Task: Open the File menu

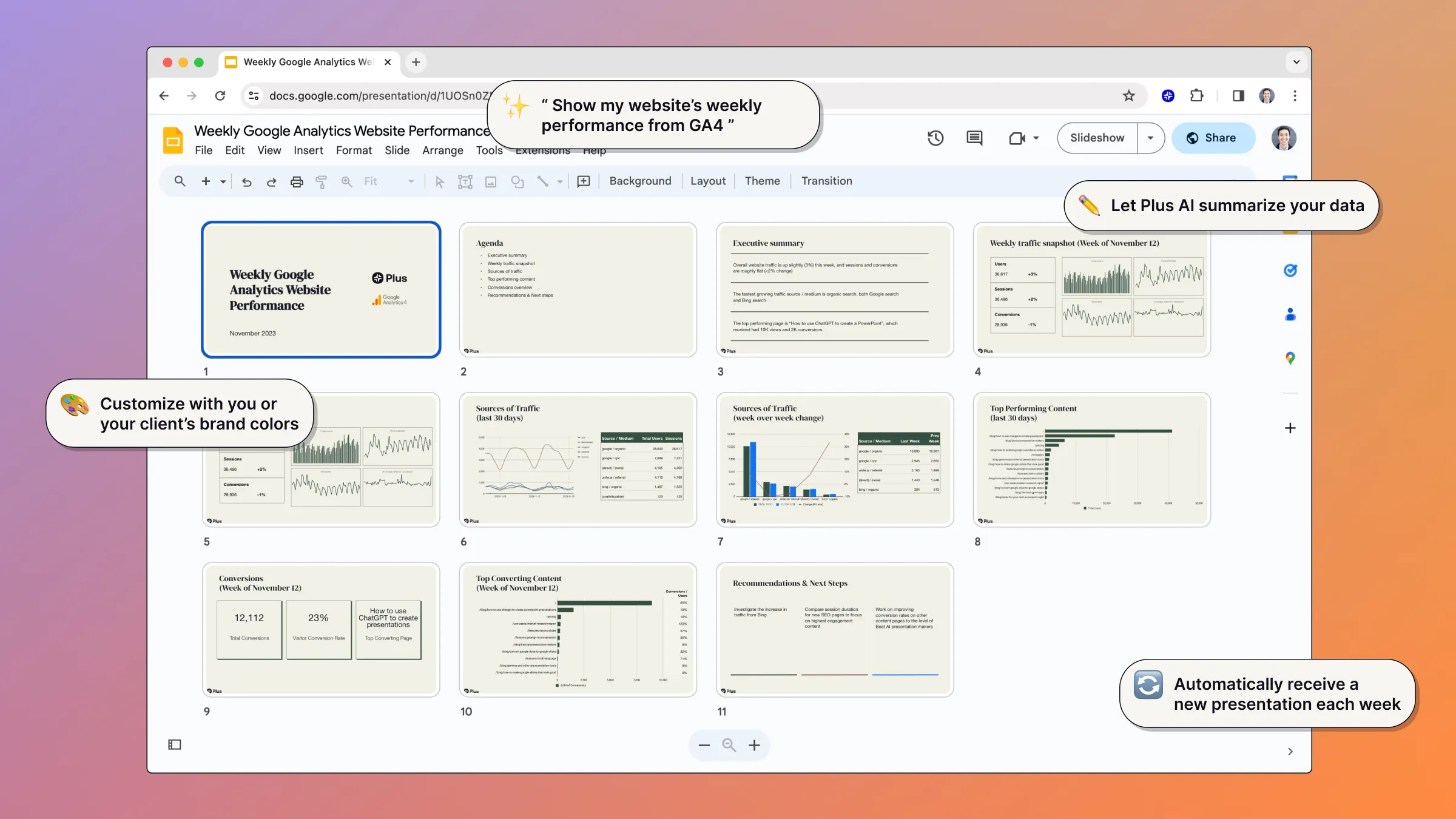Action: click(203, 150)
